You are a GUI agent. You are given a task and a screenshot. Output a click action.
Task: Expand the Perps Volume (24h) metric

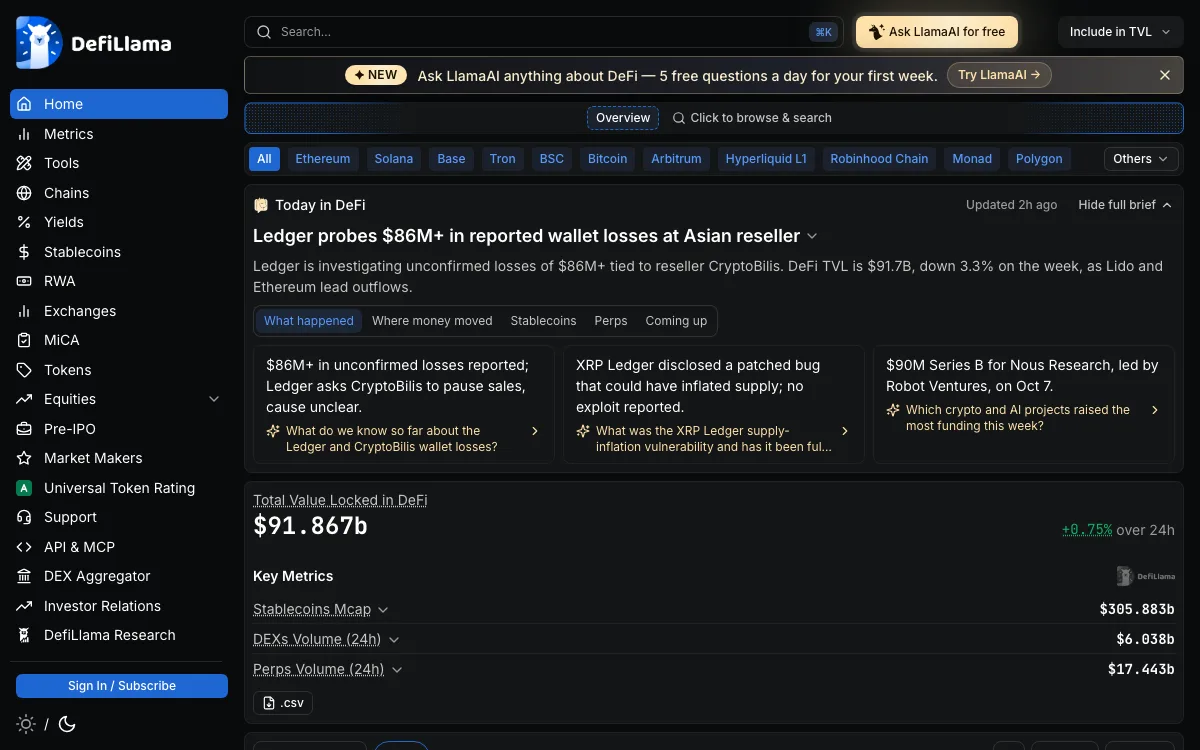(x=397, y=670)
